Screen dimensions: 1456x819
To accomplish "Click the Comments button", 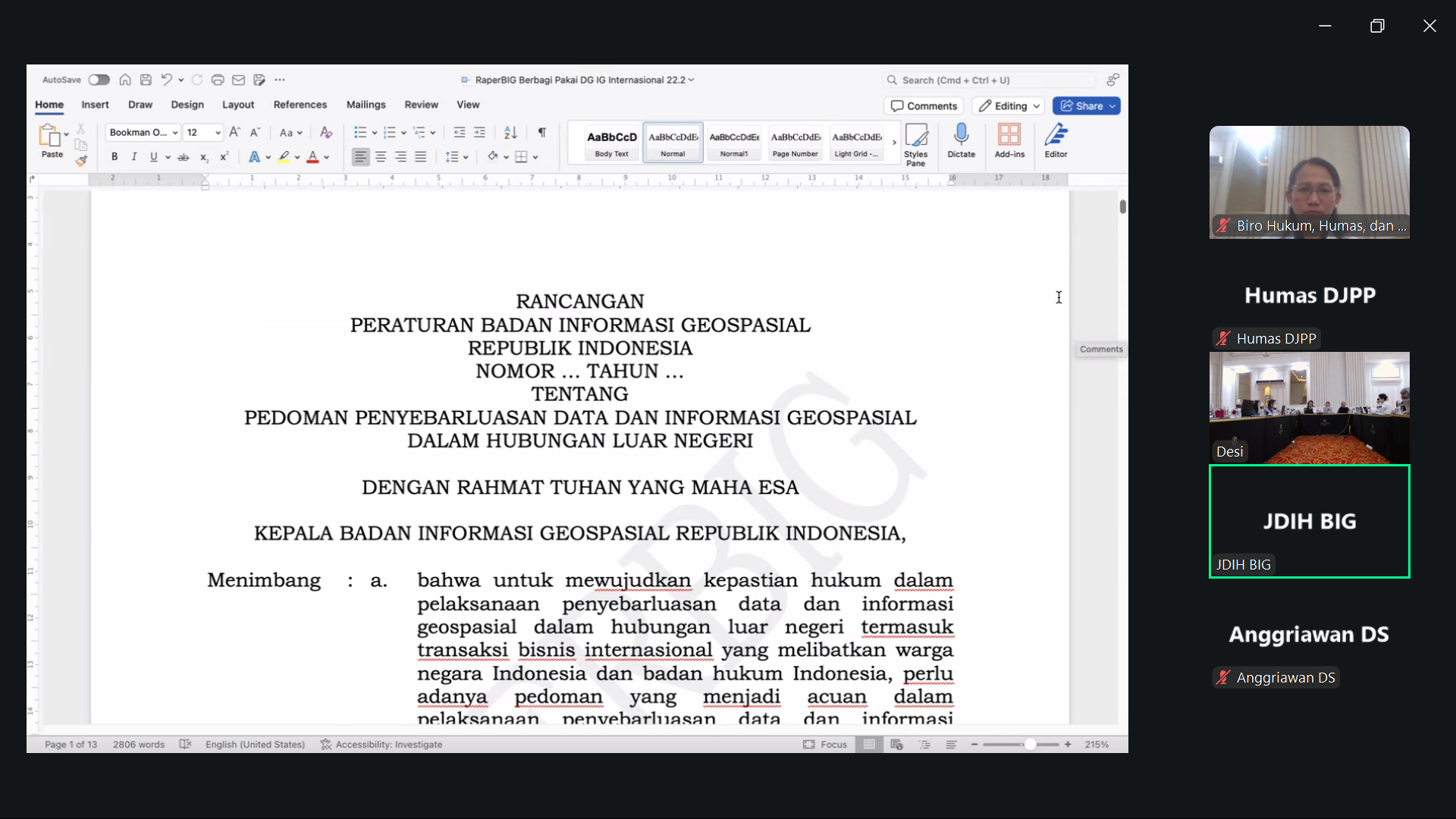I will coord(924,106).
